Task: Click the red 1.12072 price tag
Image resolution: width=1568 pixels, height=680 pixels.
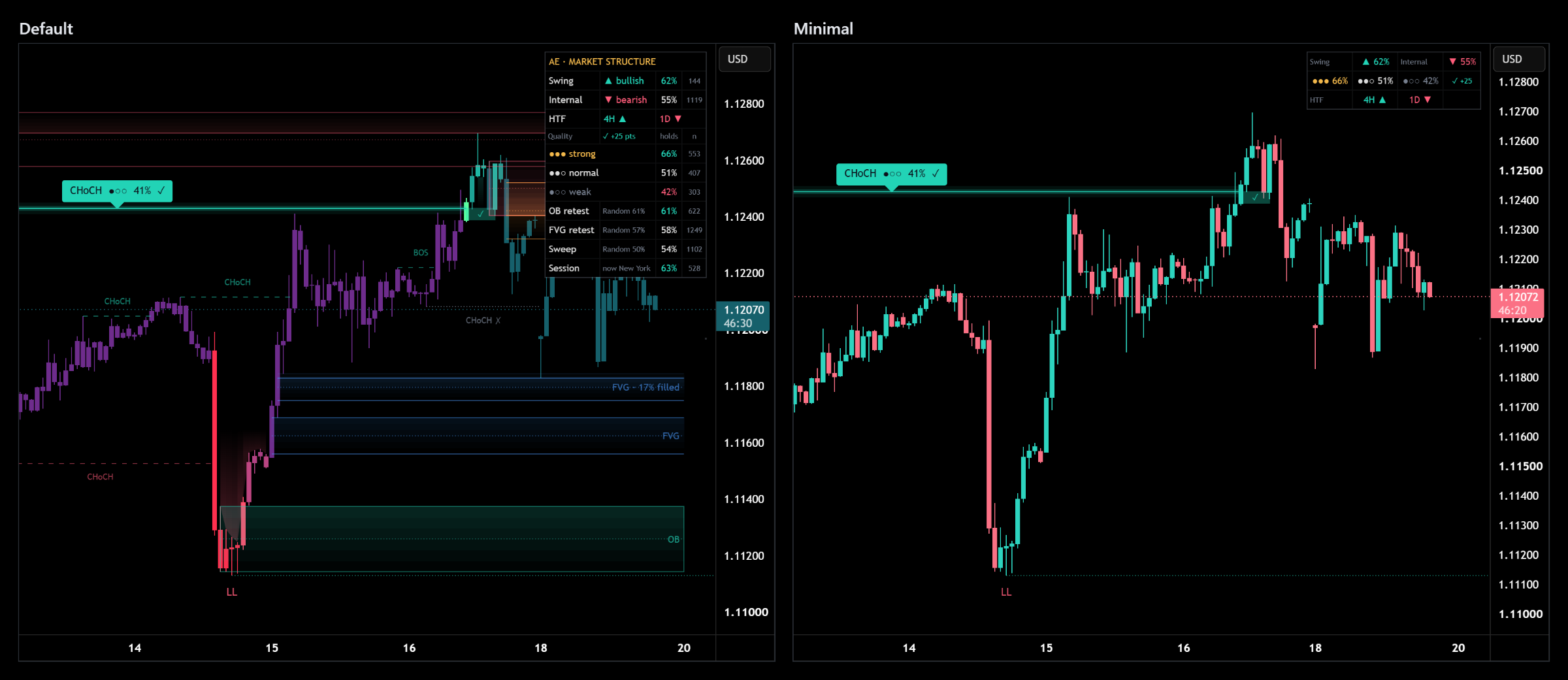Action: [1517, 304]
